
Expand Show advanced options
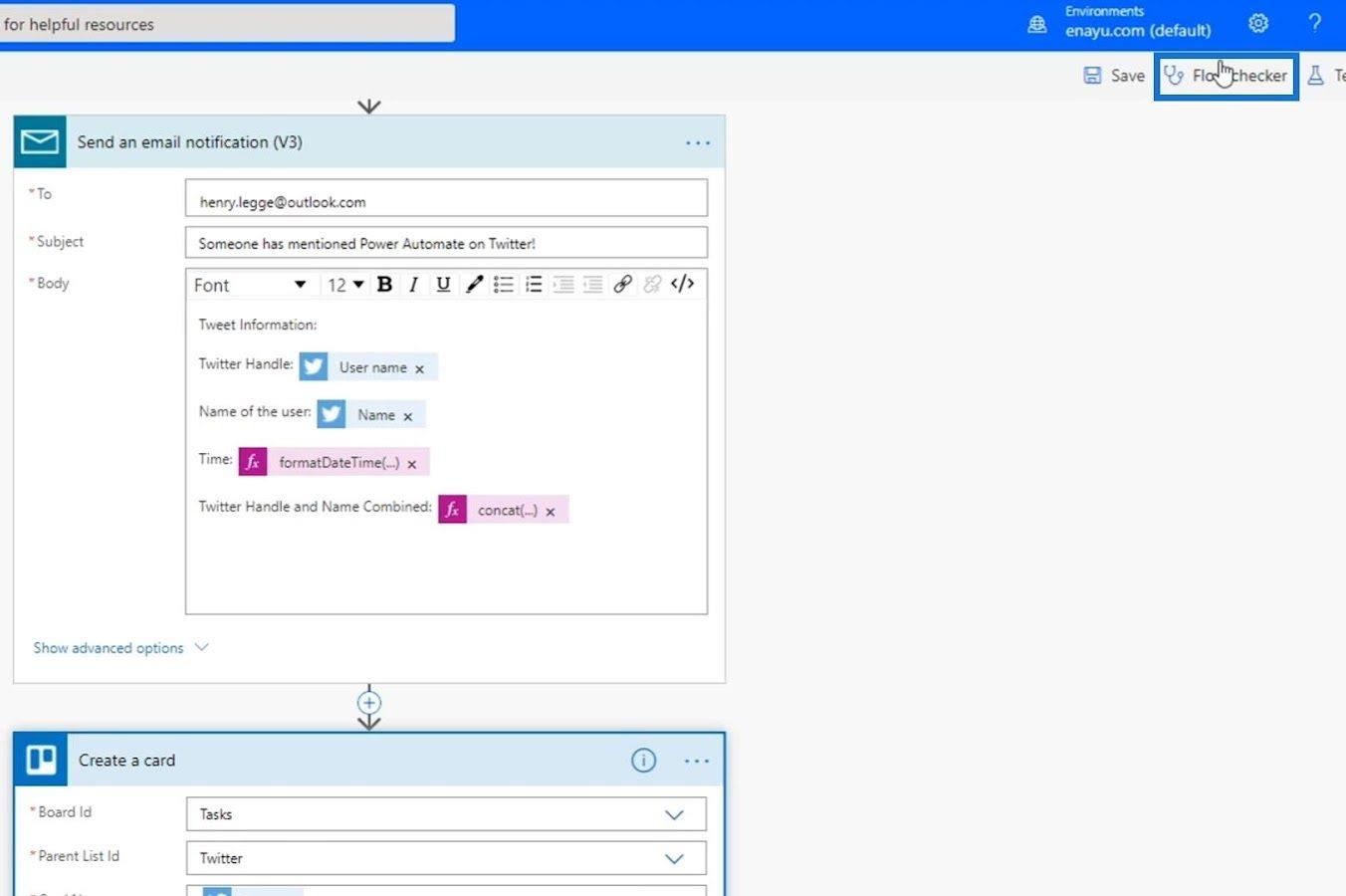[120, 648]
